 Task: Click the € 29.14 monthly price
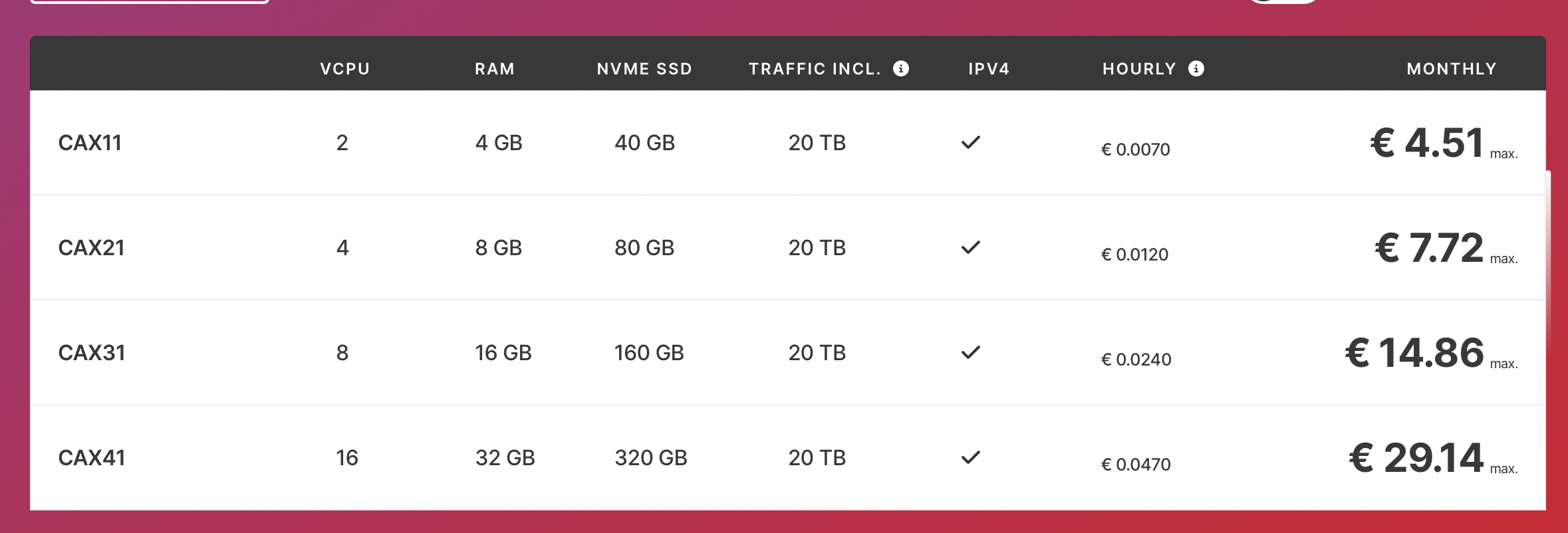1416,458
